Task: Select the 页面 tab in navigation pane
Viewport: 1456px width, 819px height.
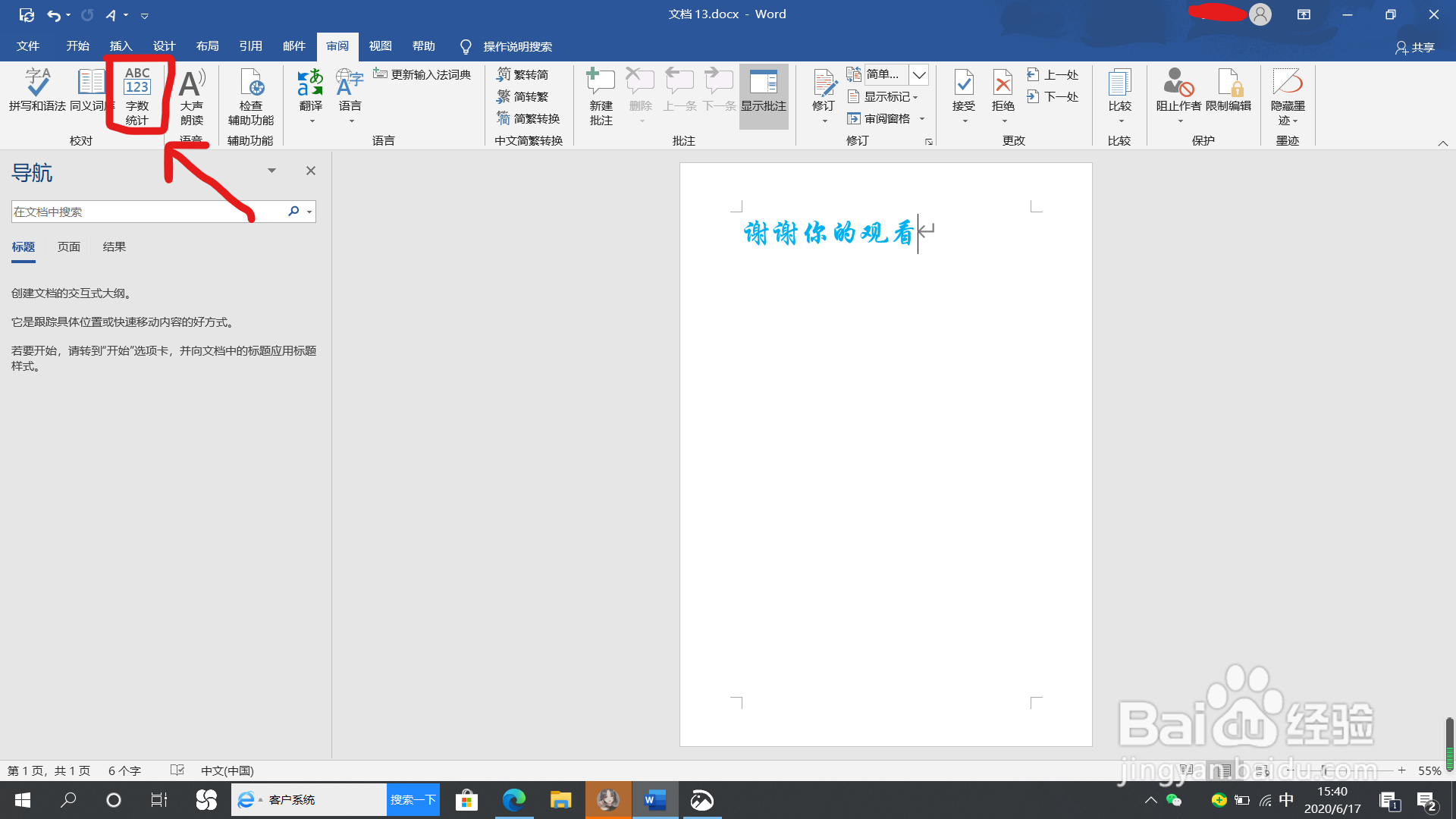Action: click(68, 247)
